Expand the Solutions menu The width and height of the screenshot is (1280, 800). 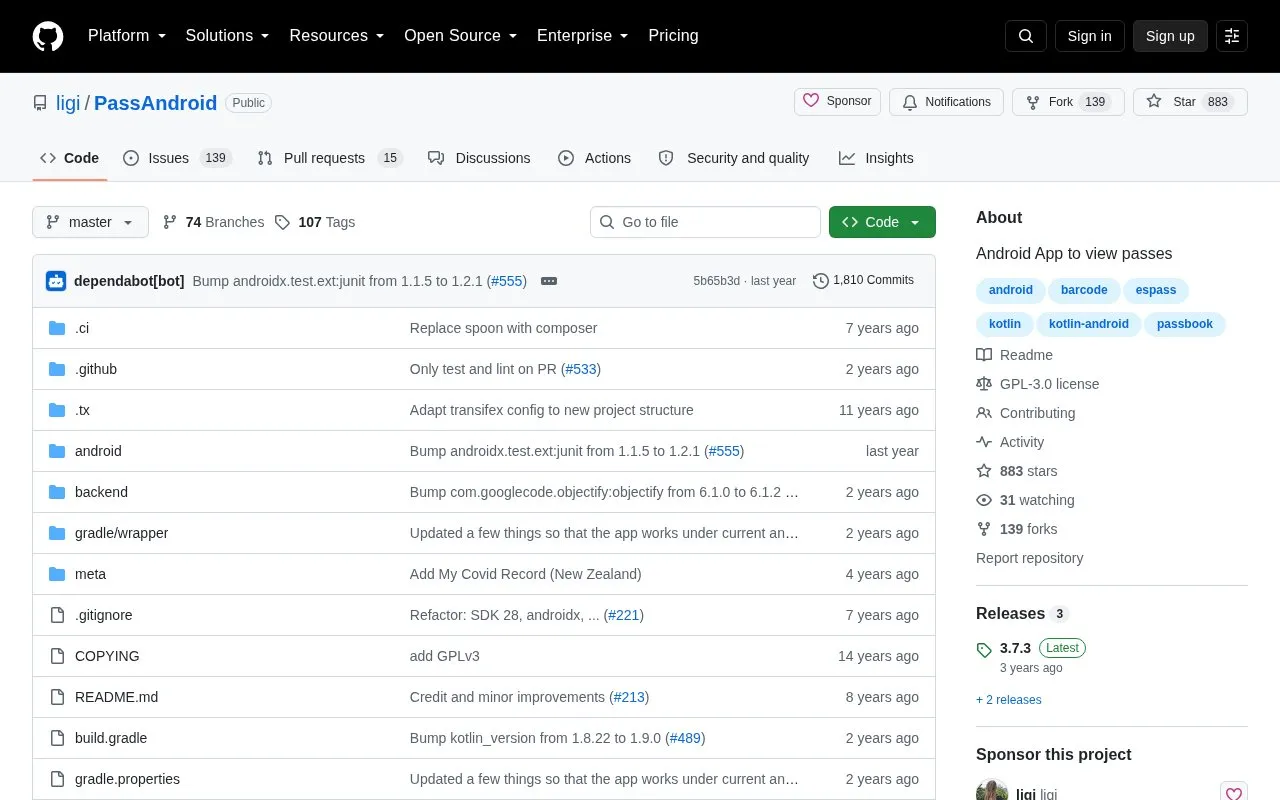click(x=228, y=36)
